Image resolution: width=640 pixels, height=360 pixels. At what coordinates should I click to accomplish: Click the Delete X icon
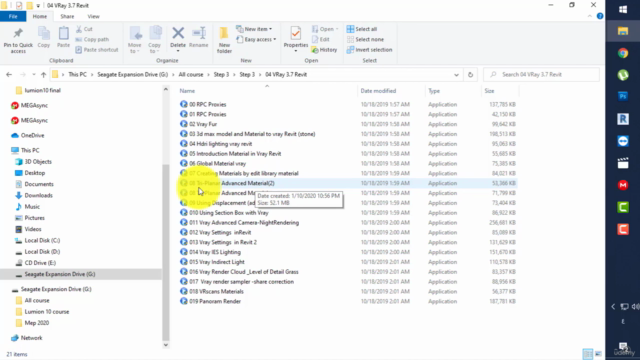click(178, 33)
